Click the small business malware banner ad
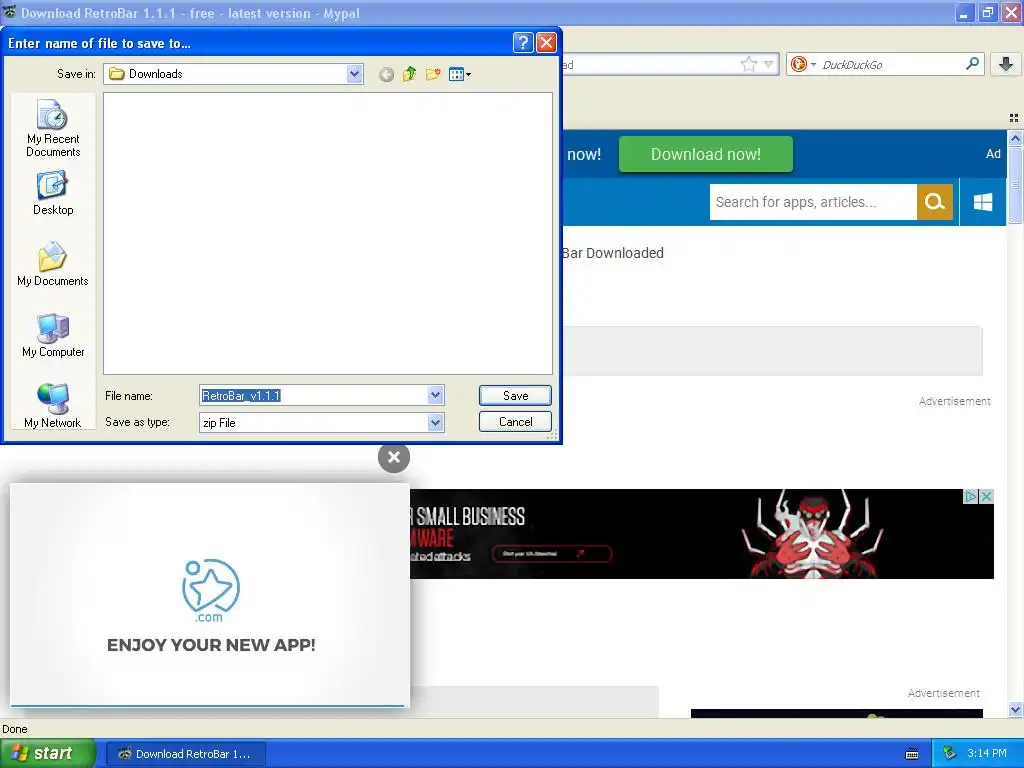 click(x=702, y=534)
